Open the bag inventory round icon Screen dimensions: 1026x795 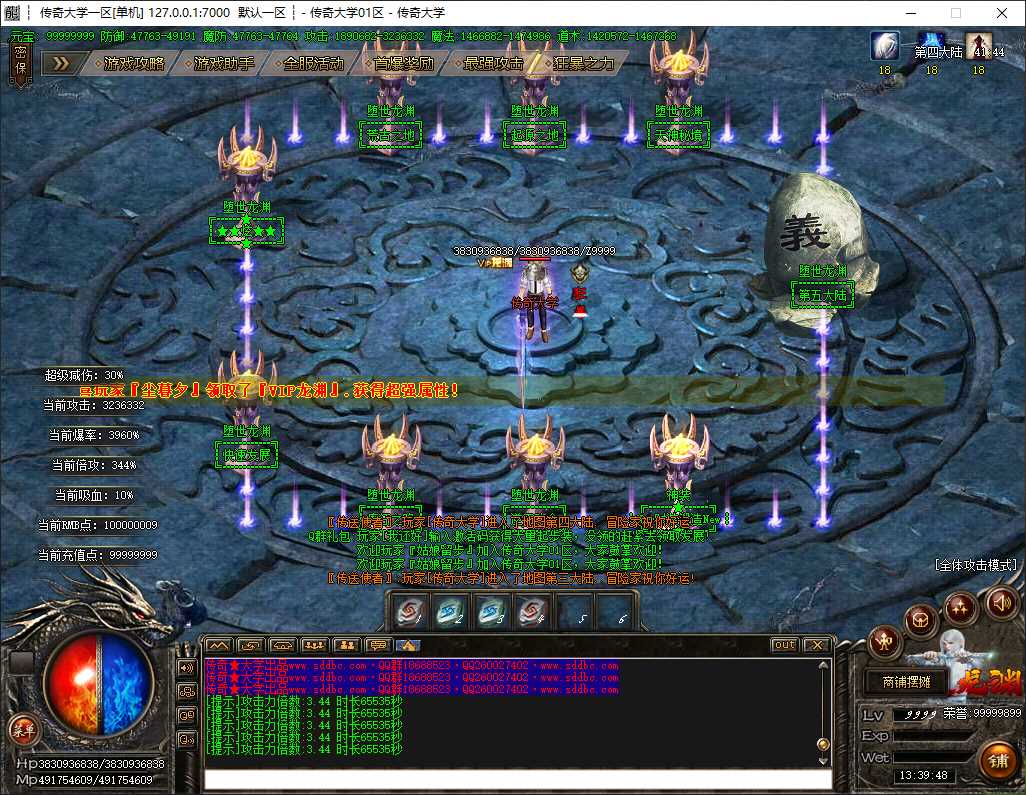[x=921, y=619]
